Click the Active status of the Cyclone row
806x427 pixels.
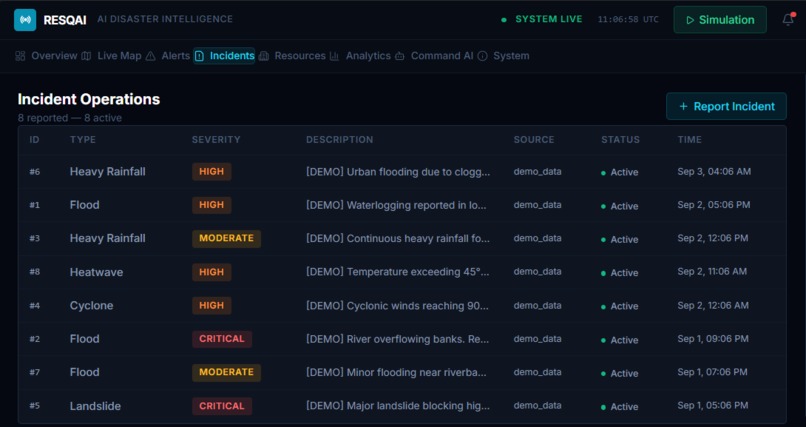[x=619, y=306]
